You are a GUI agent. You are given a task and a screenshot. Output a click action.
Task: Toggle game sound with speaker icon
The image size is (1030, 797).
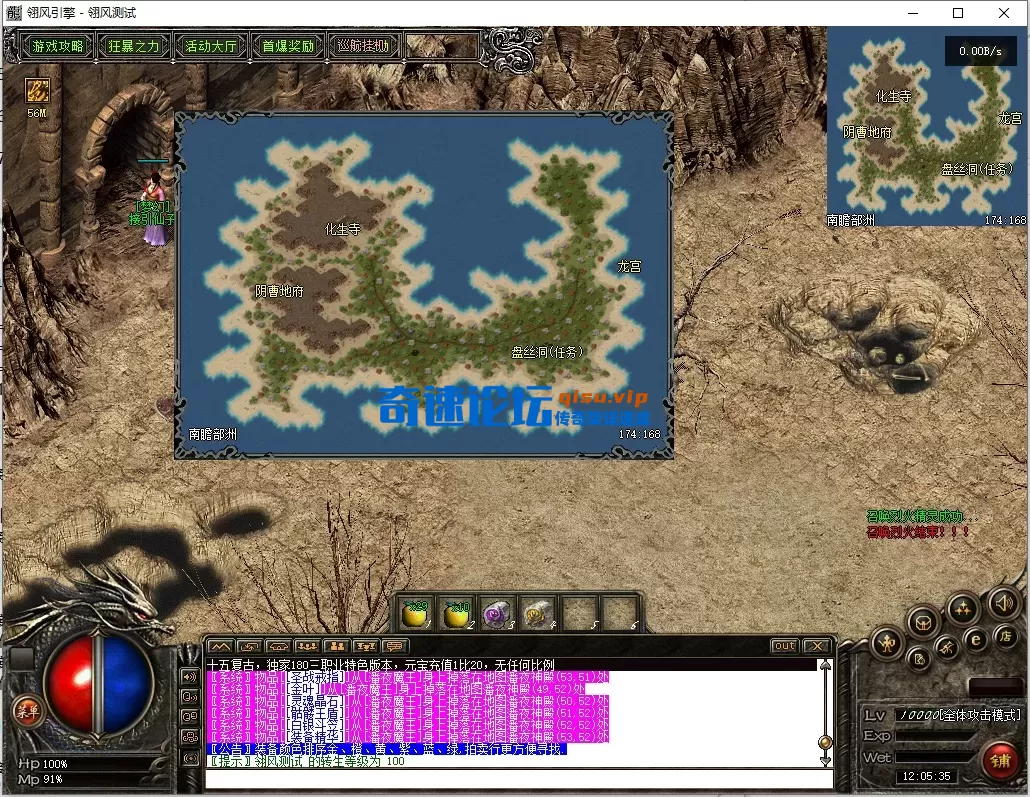(1003, 603)
